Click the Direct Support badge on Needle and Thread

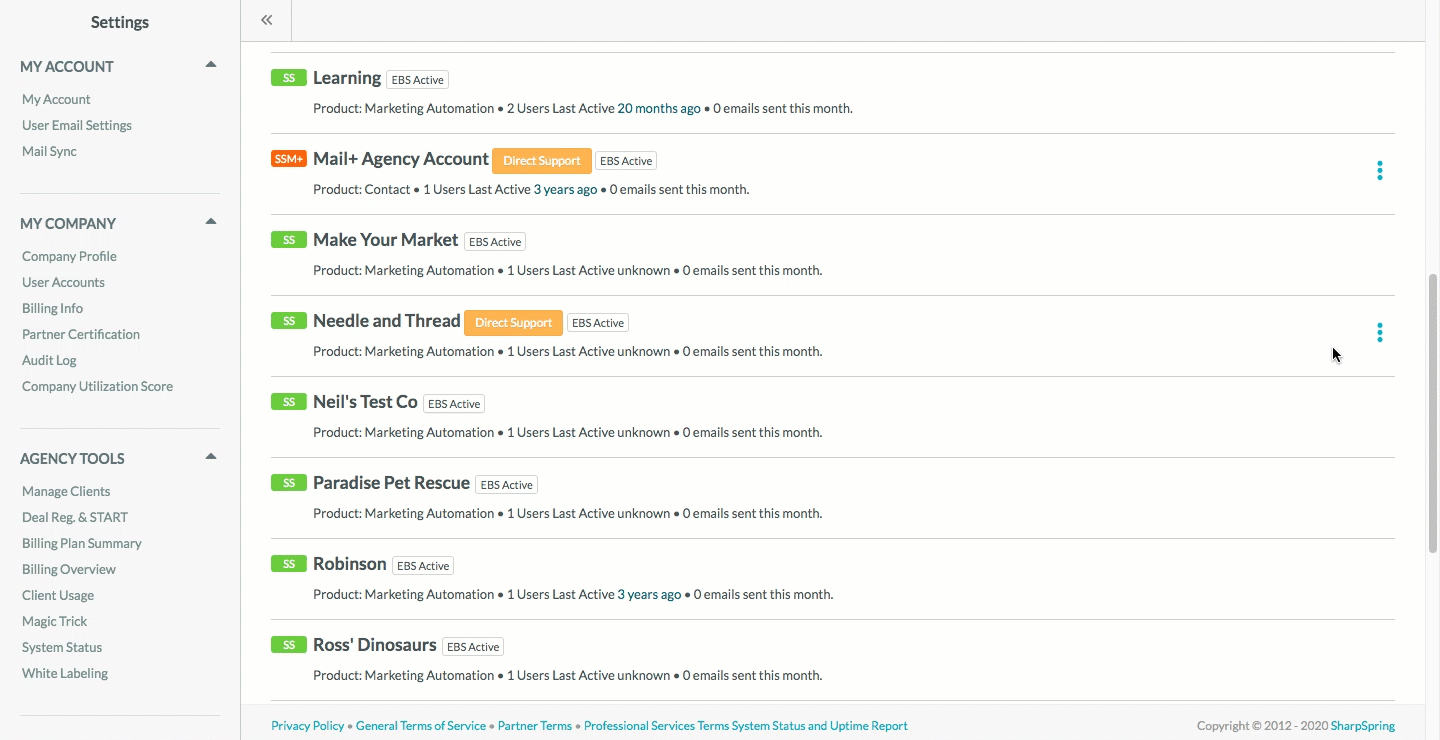[x=514, y=323]
